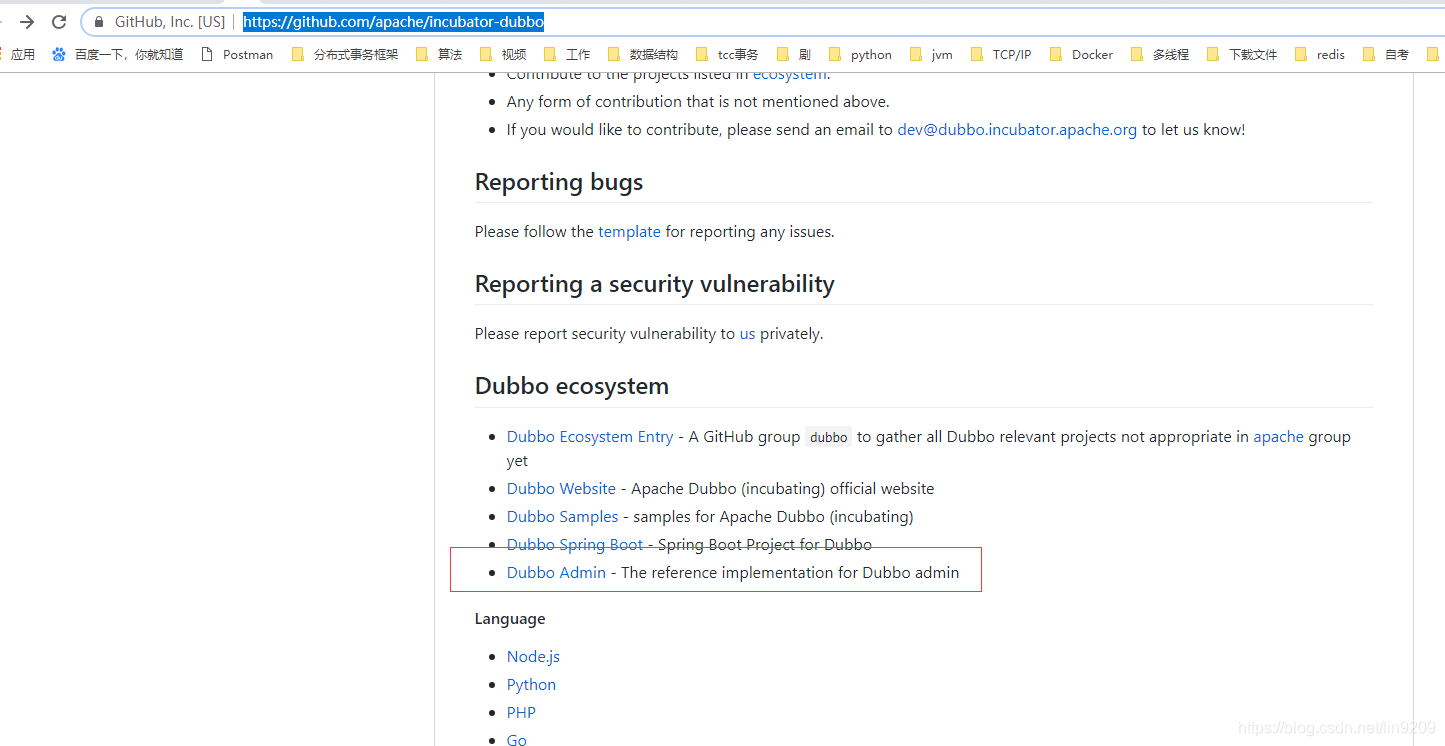This screenshot has width=1445, height=746.
Task: Open the Docker bookmark folder
Action: coord(1081,55)
